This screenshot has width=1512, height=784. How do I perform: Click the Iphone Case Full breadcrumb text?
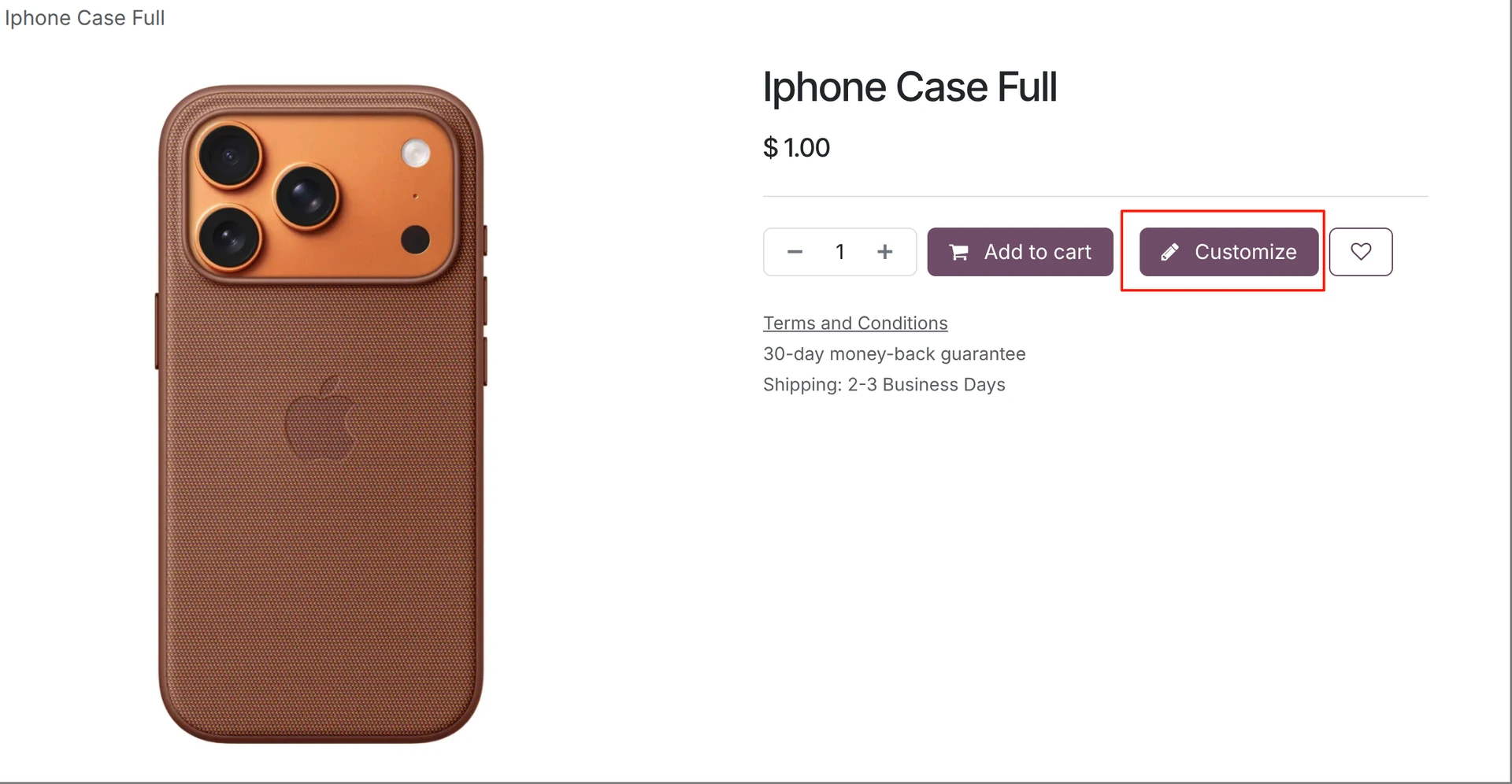(84, 17)
